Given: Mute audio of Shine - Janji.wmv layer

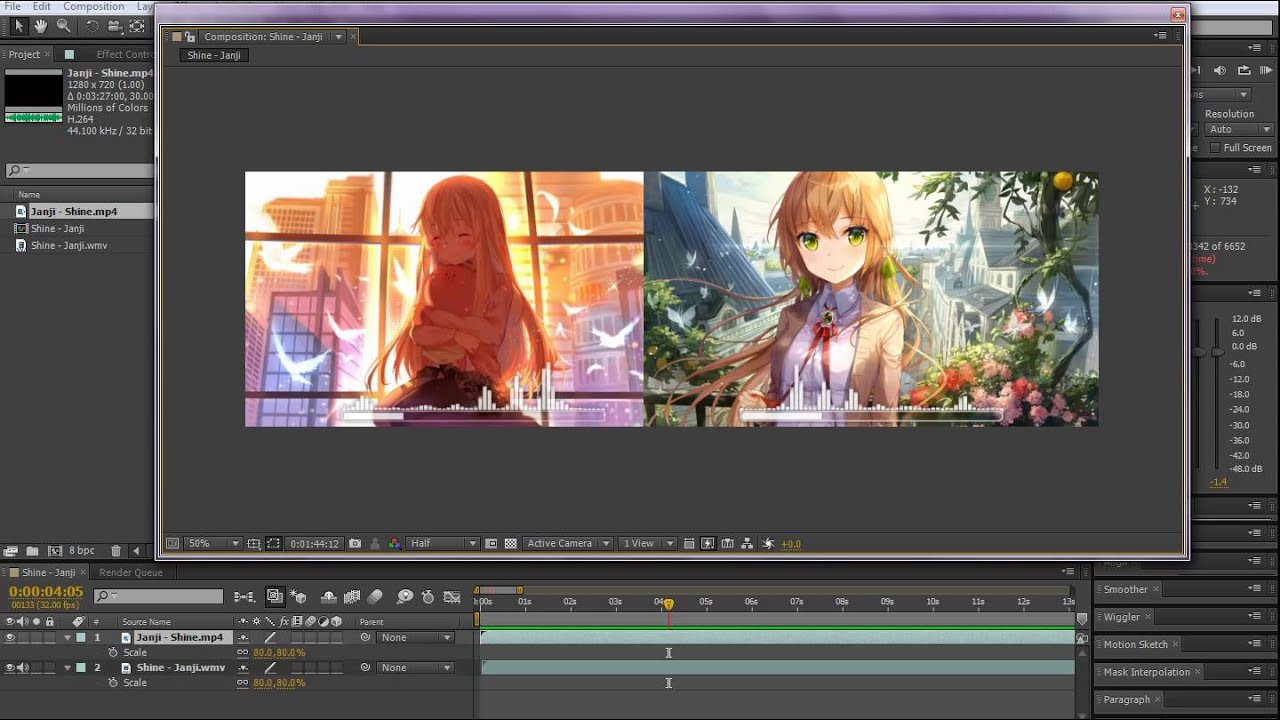Looking at the screenshot, I should (23, 667).
